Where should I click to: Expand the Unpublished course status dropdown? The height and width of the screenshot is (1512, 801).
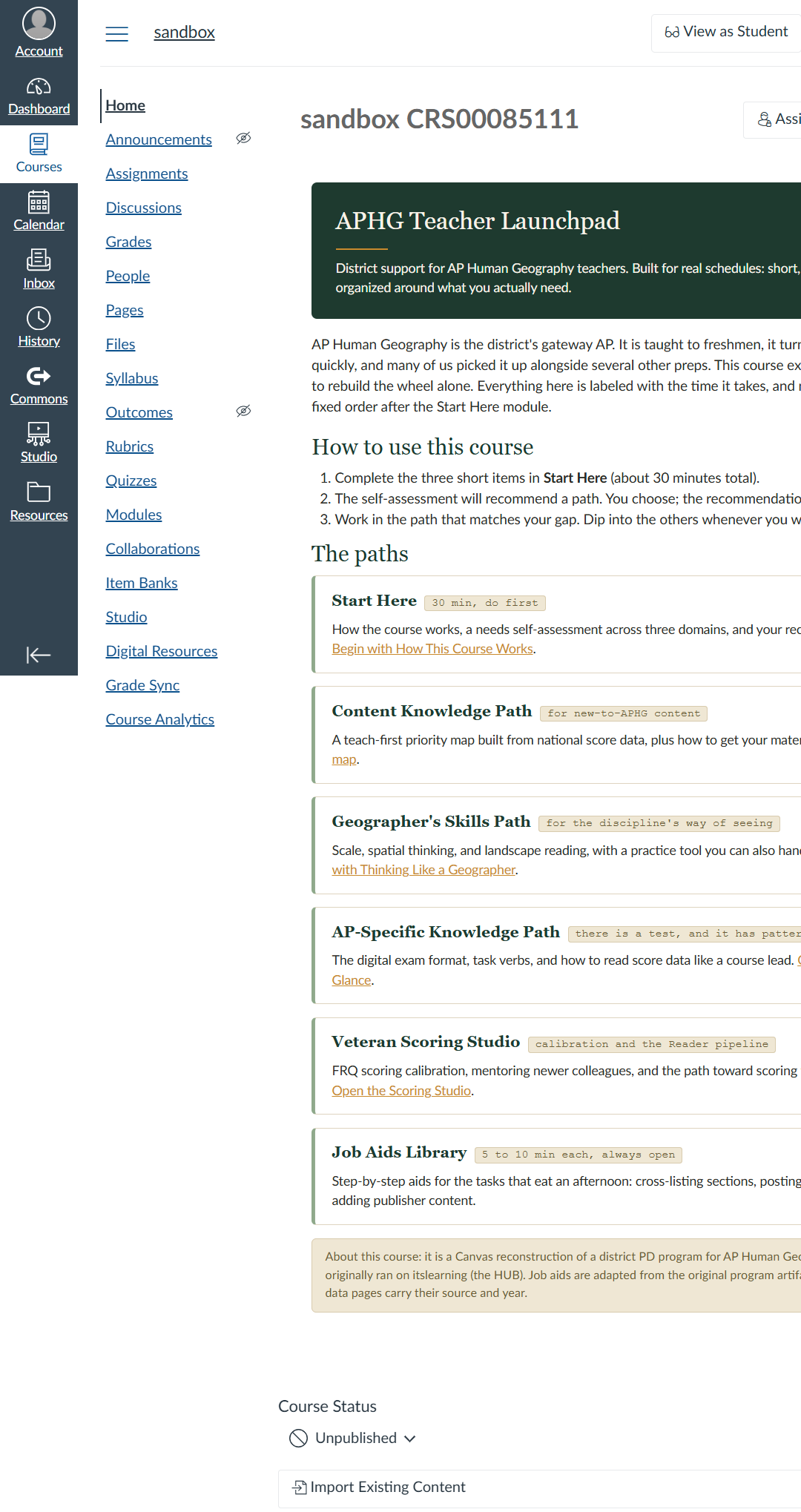[x=352, y=1438]
